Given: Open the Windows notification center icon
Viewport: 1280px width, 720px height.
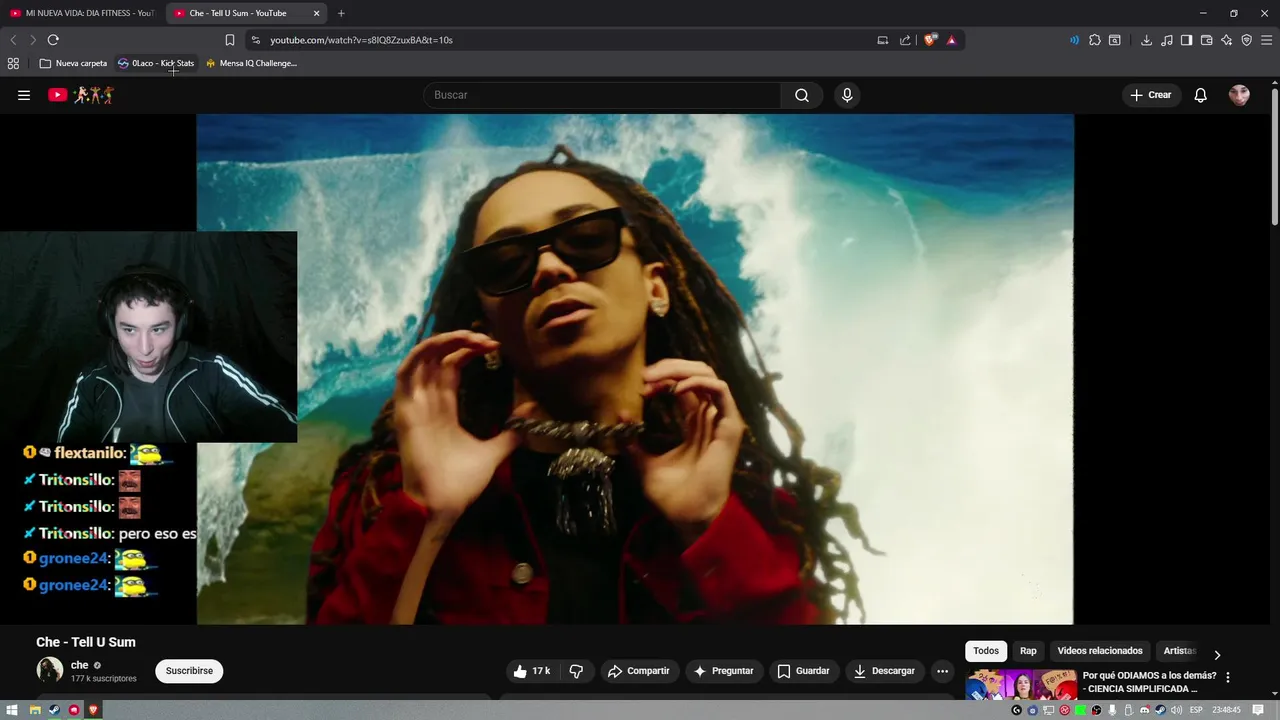Looking at the screenshot, I should coord(1258,710).
